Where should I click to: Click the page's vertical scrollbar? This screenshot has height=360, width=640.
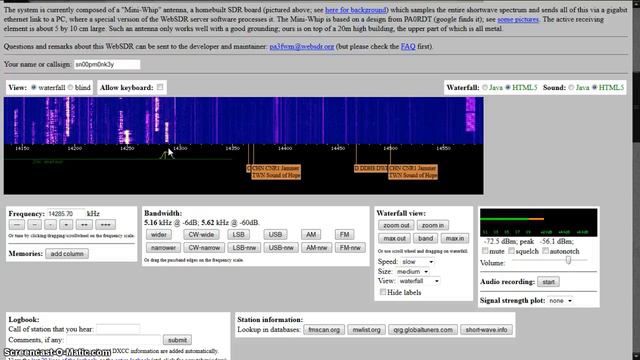(x=636, y=180)
